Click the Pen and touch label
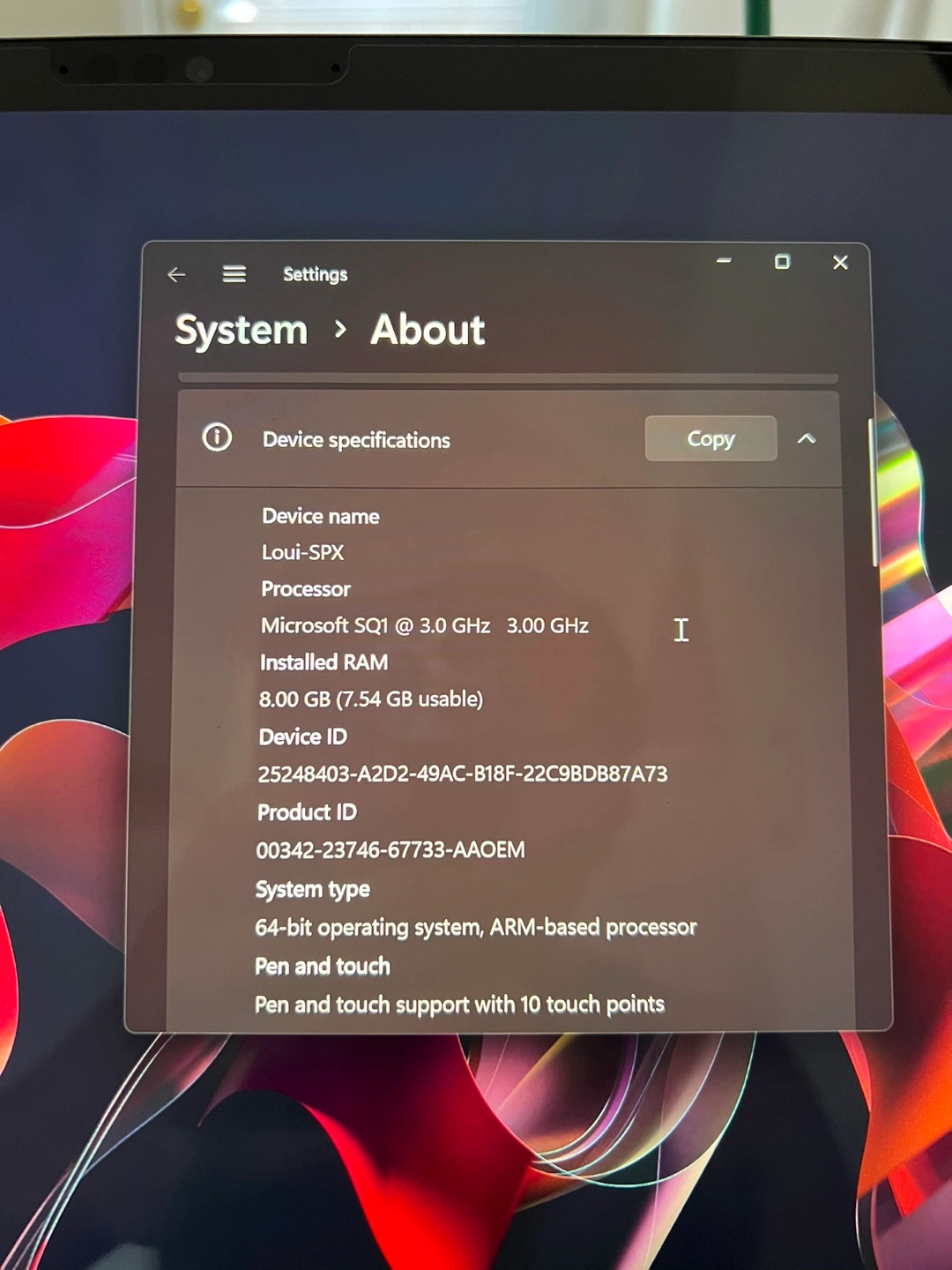 coord(323,967)
